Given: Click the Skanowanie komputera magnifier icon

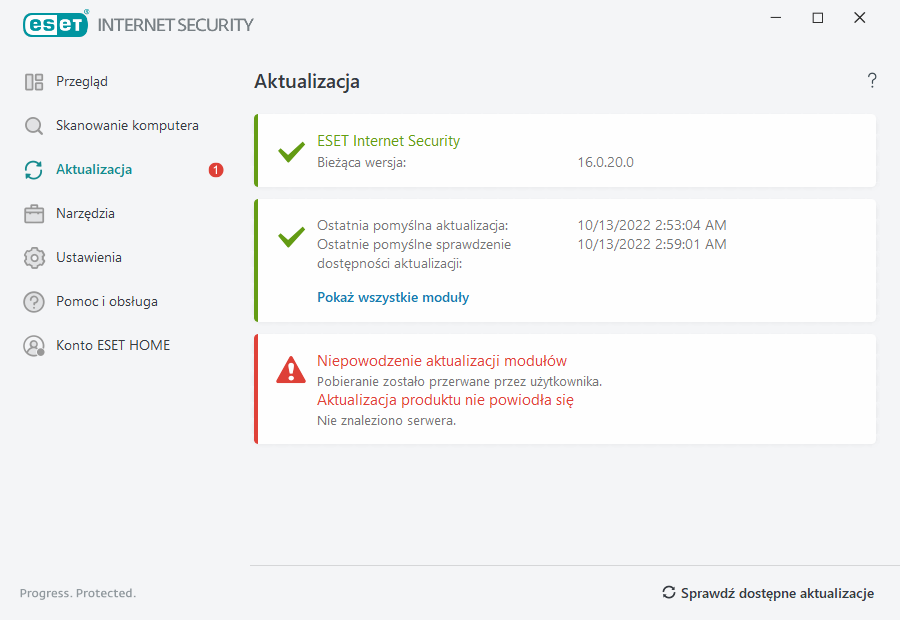Looking at the screenshot, I should 34,126.
